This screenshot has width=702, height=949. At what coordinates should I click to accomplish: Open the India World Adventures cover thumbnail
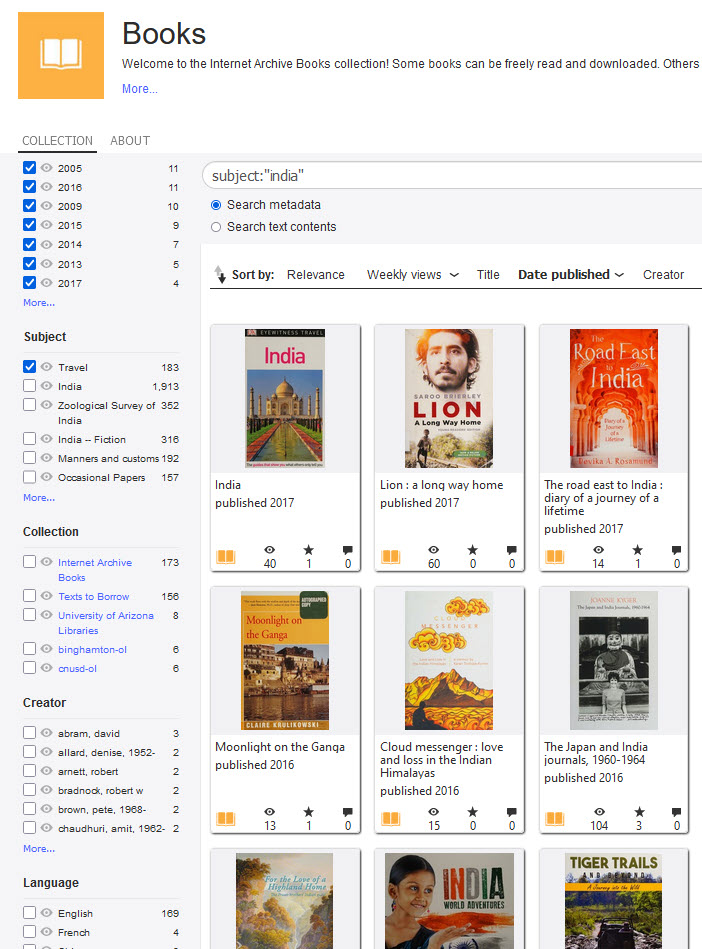pos(449,901)
